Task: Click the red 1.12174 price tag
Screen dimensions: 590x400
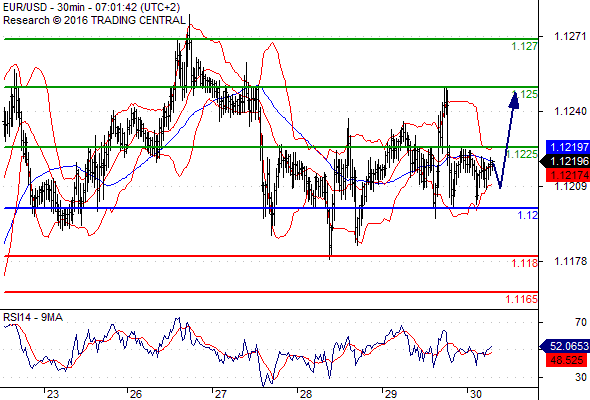Action: click(568, 175)
